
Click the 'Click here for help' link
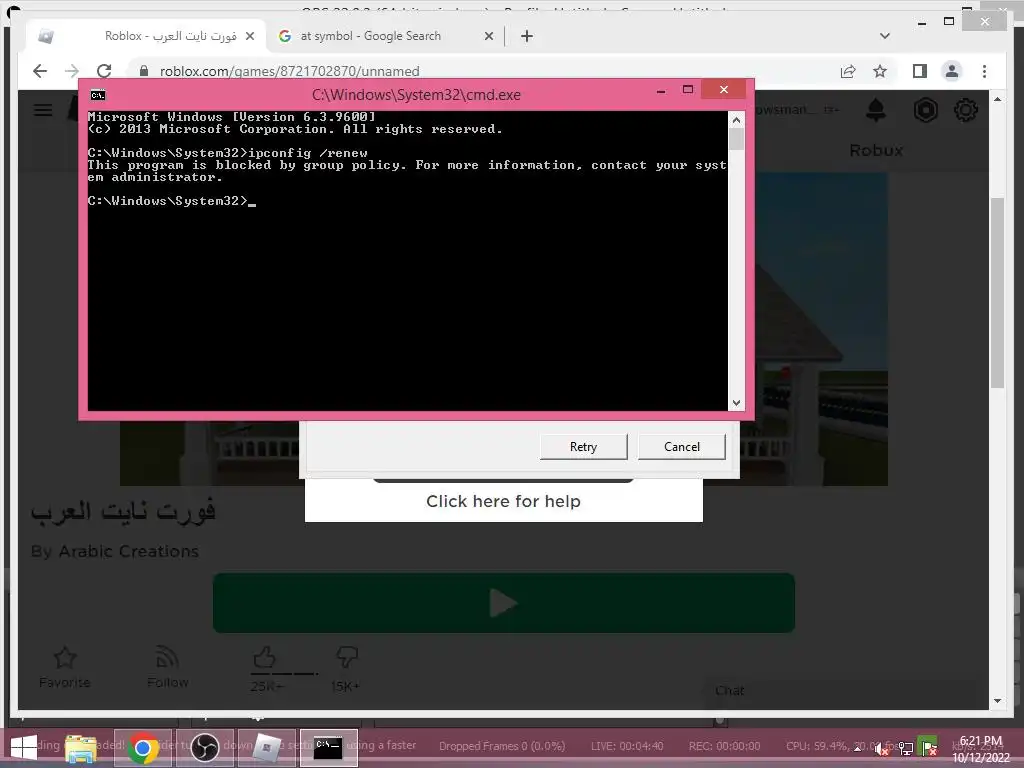(504, 501)
